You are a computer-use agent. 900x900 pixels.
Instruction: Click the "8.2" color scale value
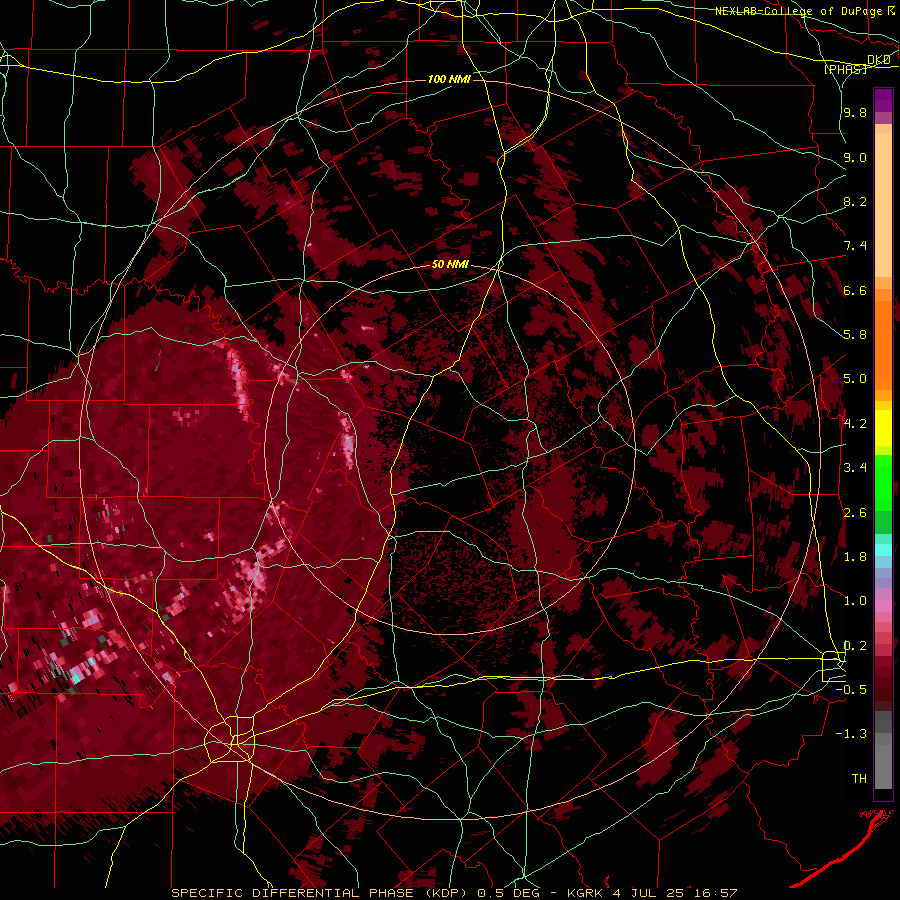point(855,202)
